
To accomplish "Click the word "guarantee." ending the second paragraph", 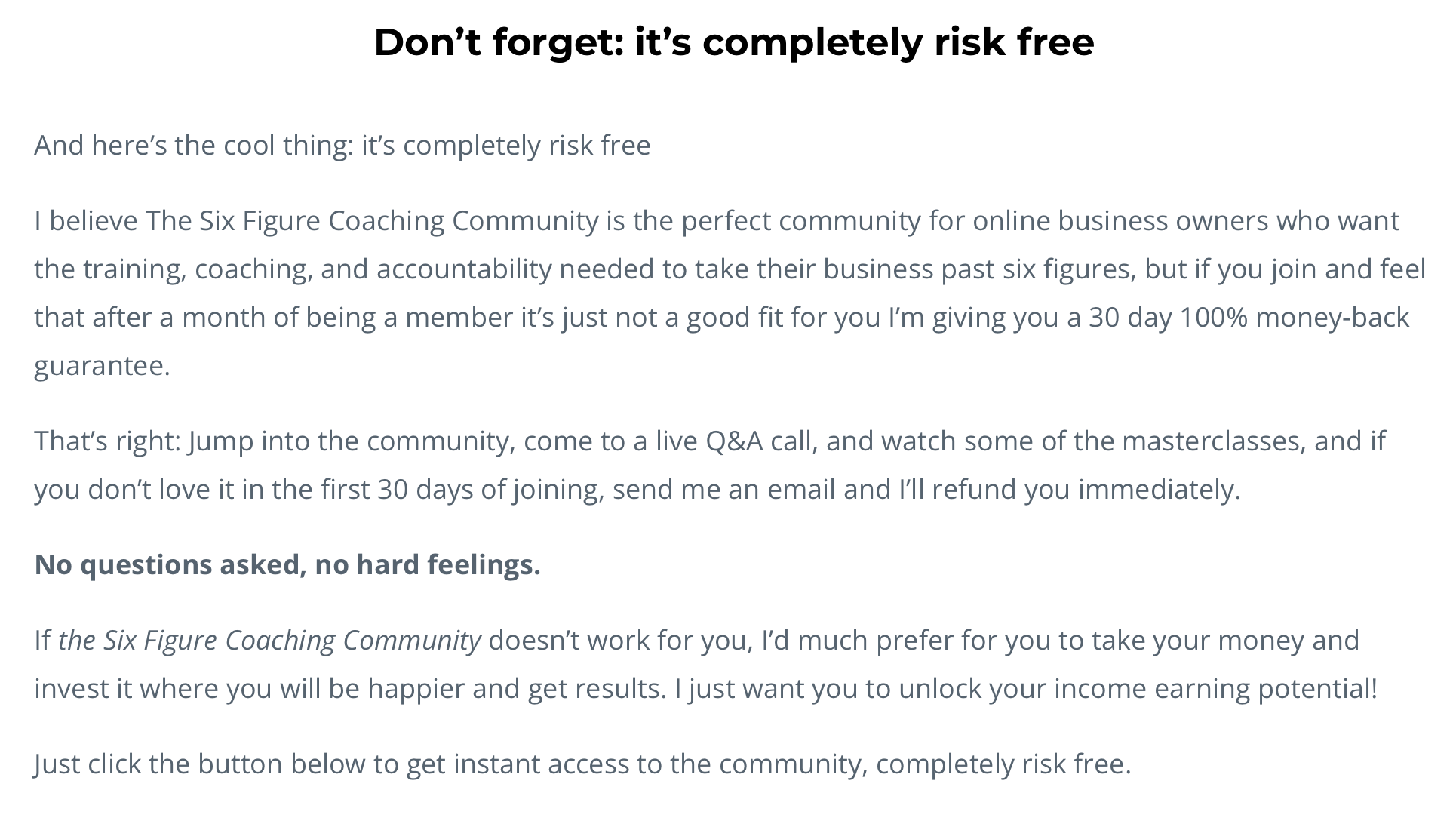I will 103,366.
